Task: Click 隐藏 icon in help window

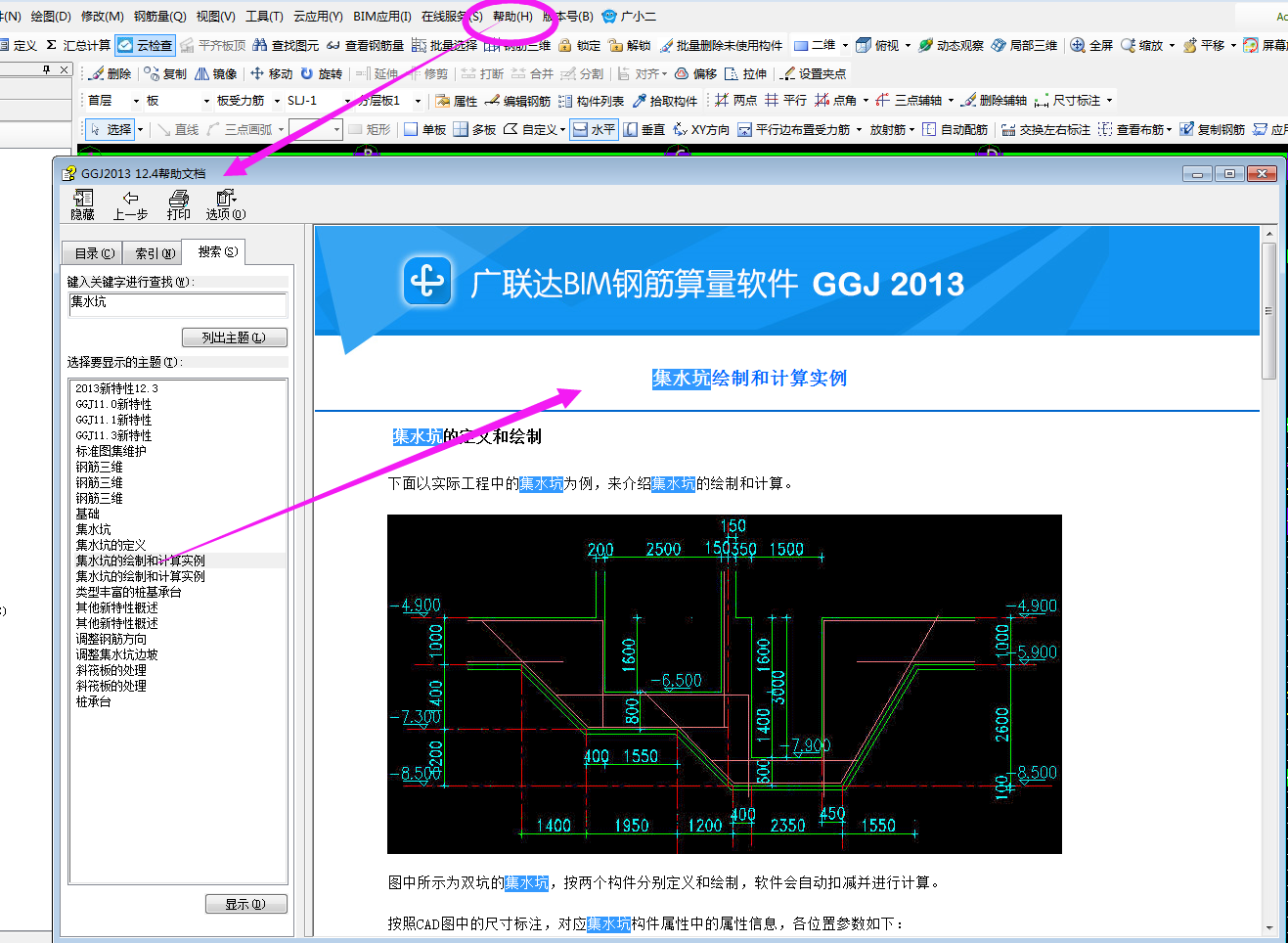Action: pos(83,198)
